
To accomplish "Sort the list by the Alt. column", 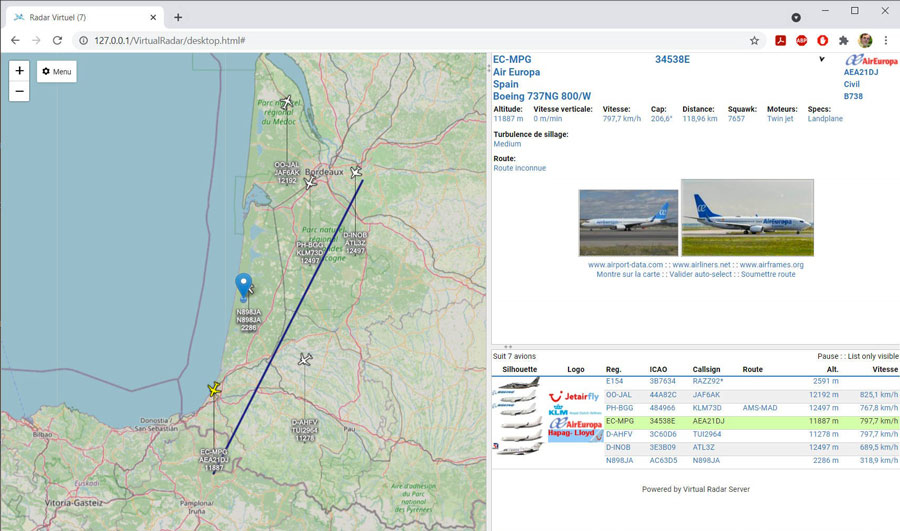I will coord(832,369).
